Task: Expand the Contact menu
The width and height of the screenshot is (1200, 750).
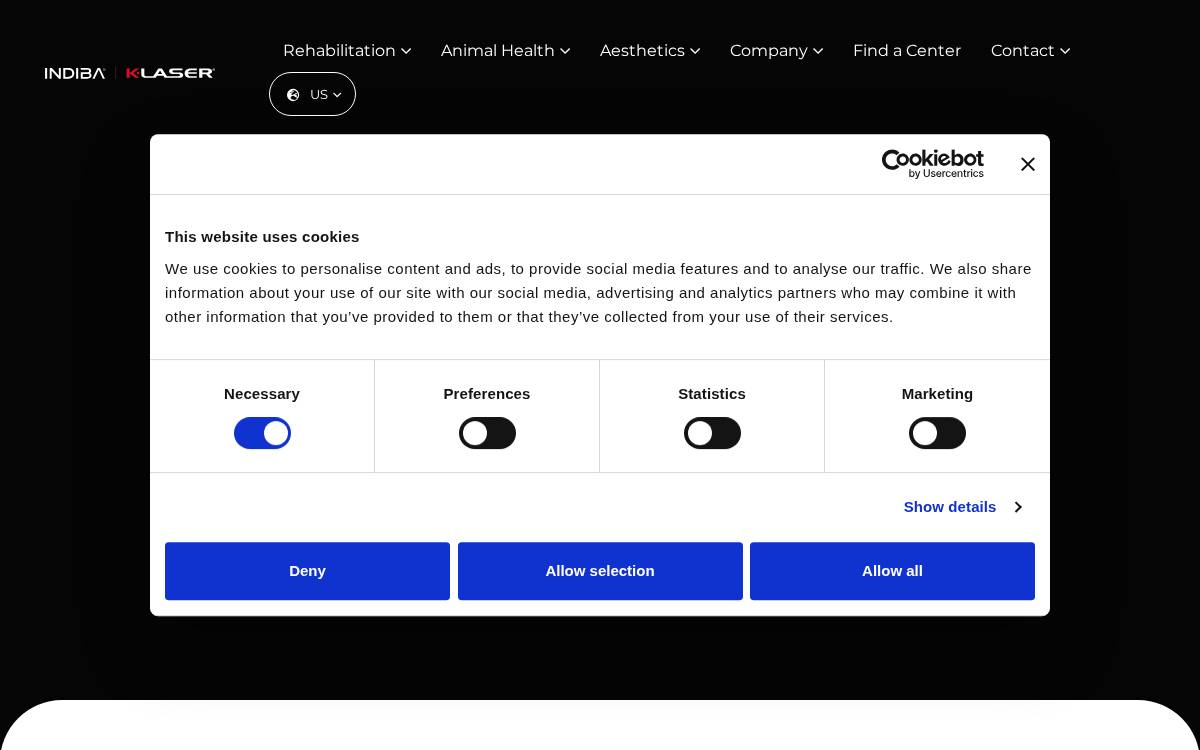Action: (1030, 50)
